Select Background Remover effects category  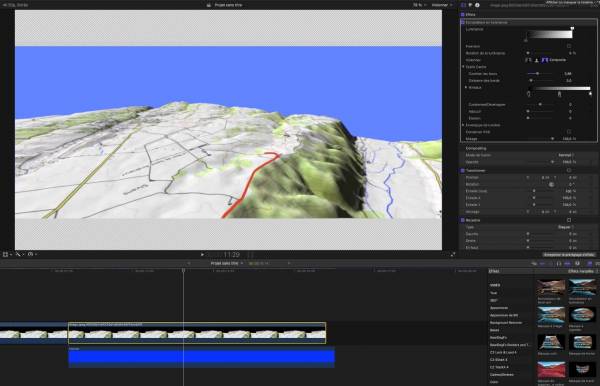[506, 322]
